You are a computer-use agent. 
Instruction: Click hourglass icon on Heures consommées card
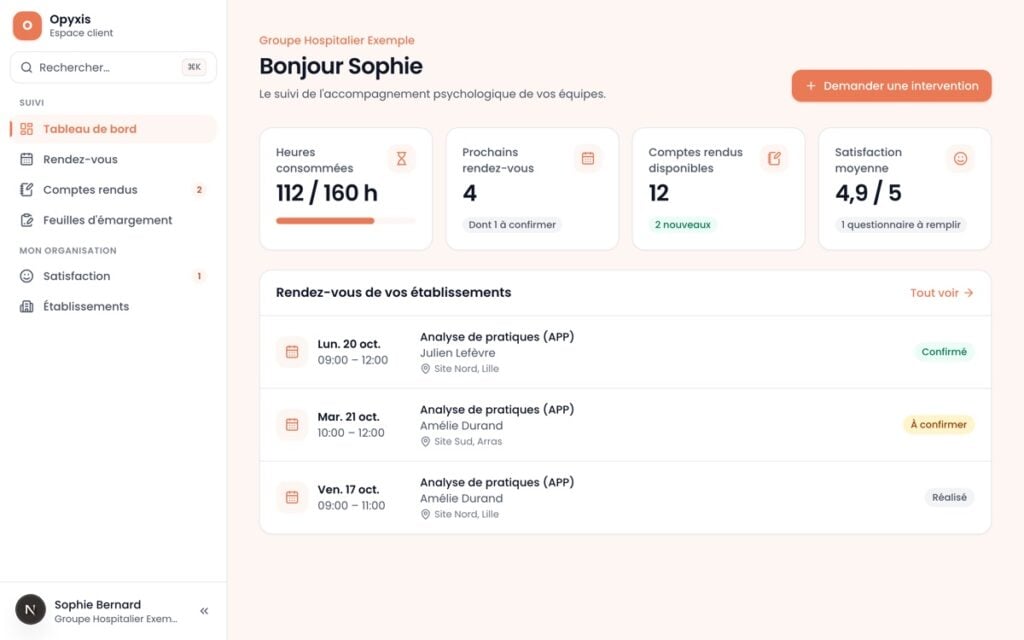402,159
